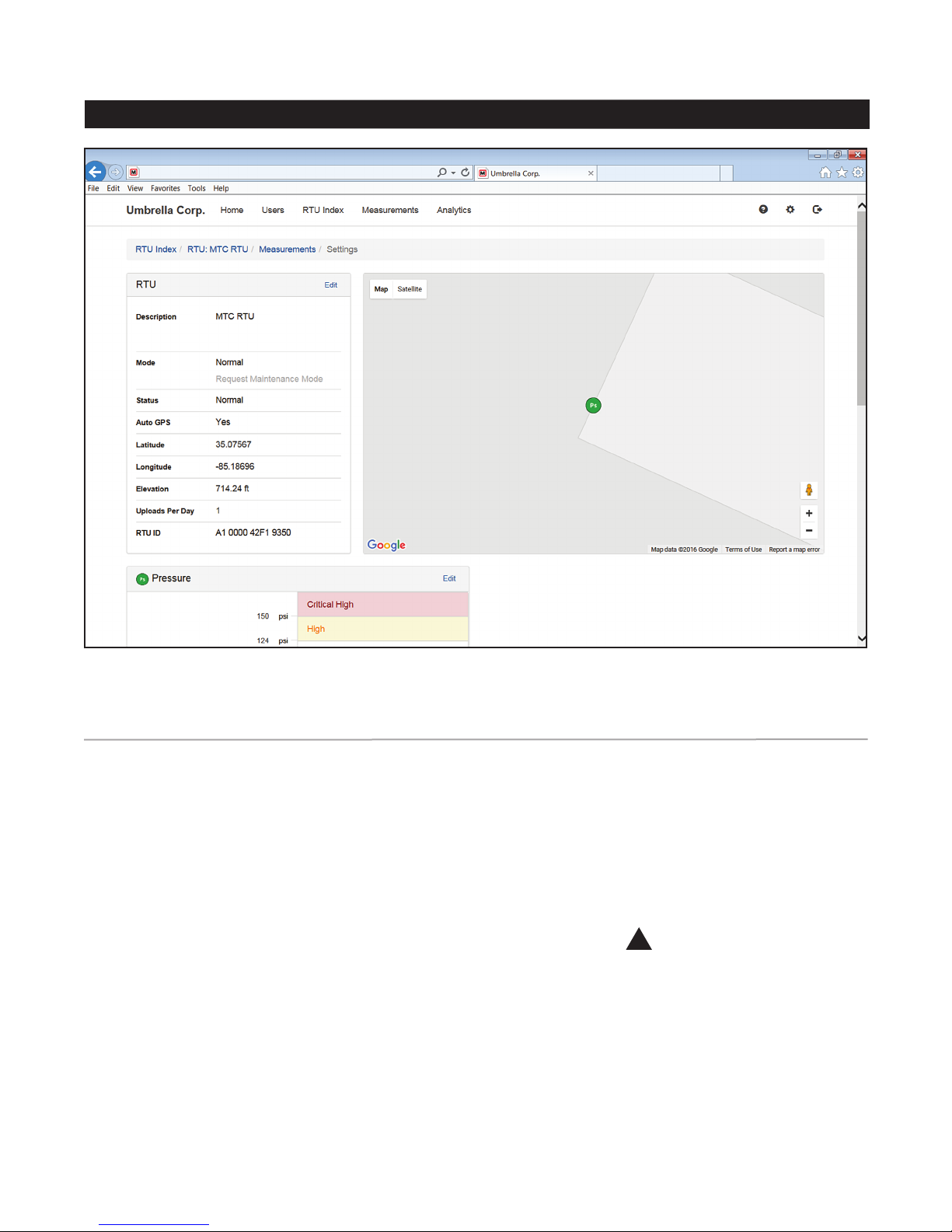Viewport: 952px width, 1232px height.
Task: Click the help question mark icon
Action: (763, 210)
